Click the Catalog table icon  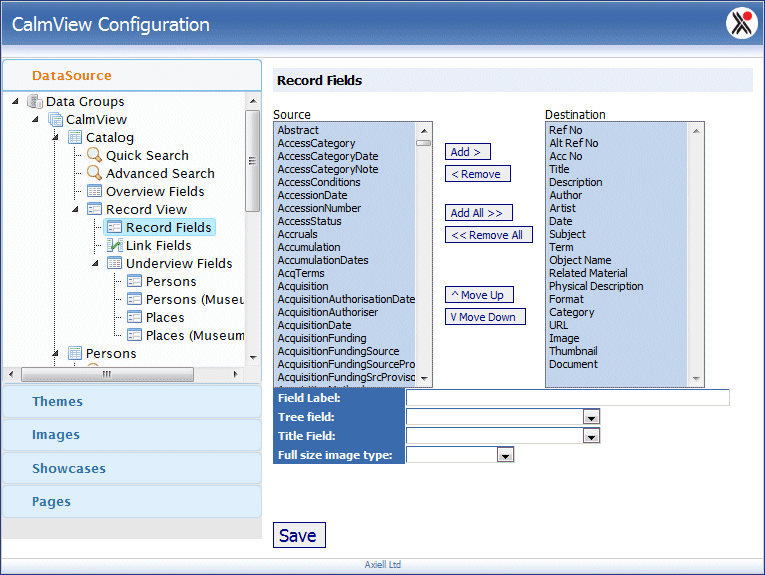point(75,138)
